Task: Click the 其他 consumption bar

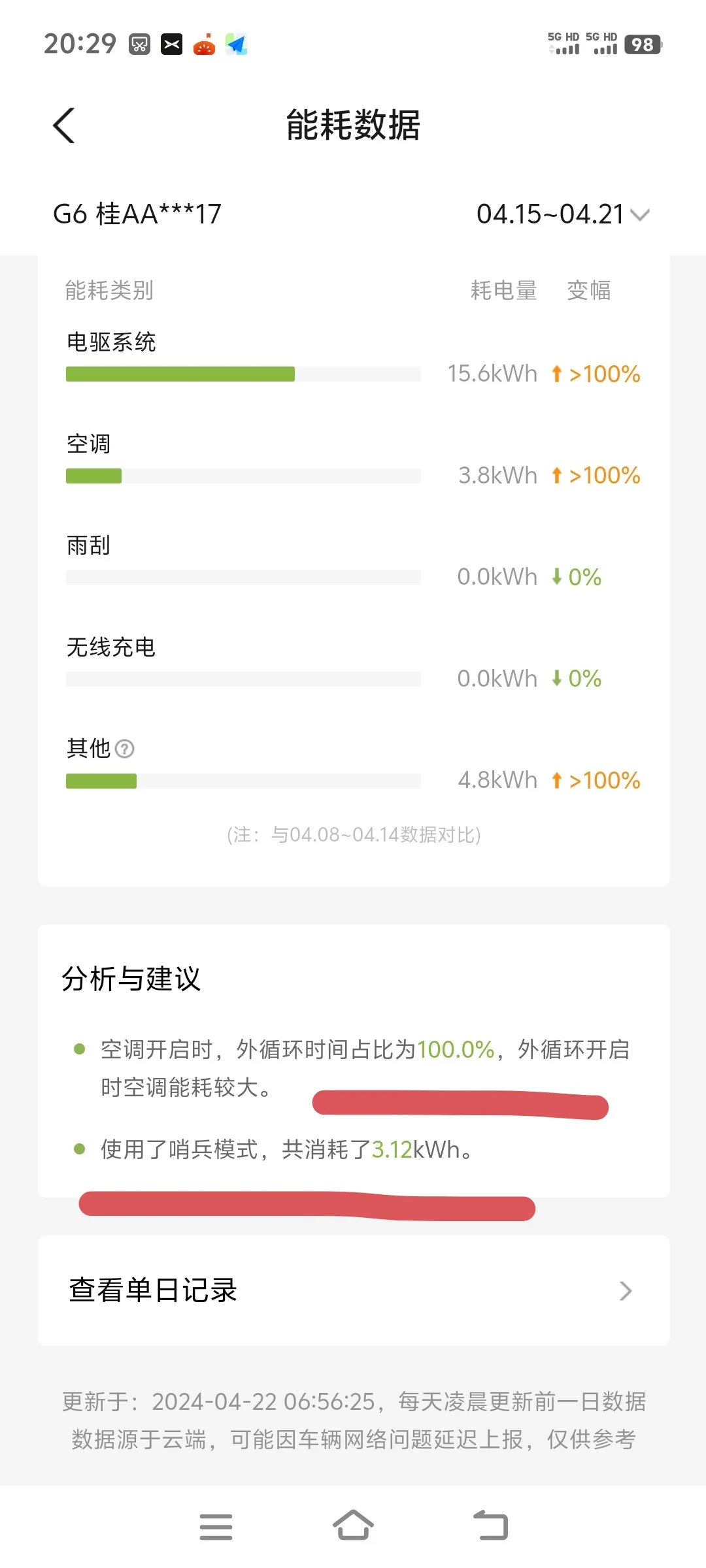Action: 243,781
